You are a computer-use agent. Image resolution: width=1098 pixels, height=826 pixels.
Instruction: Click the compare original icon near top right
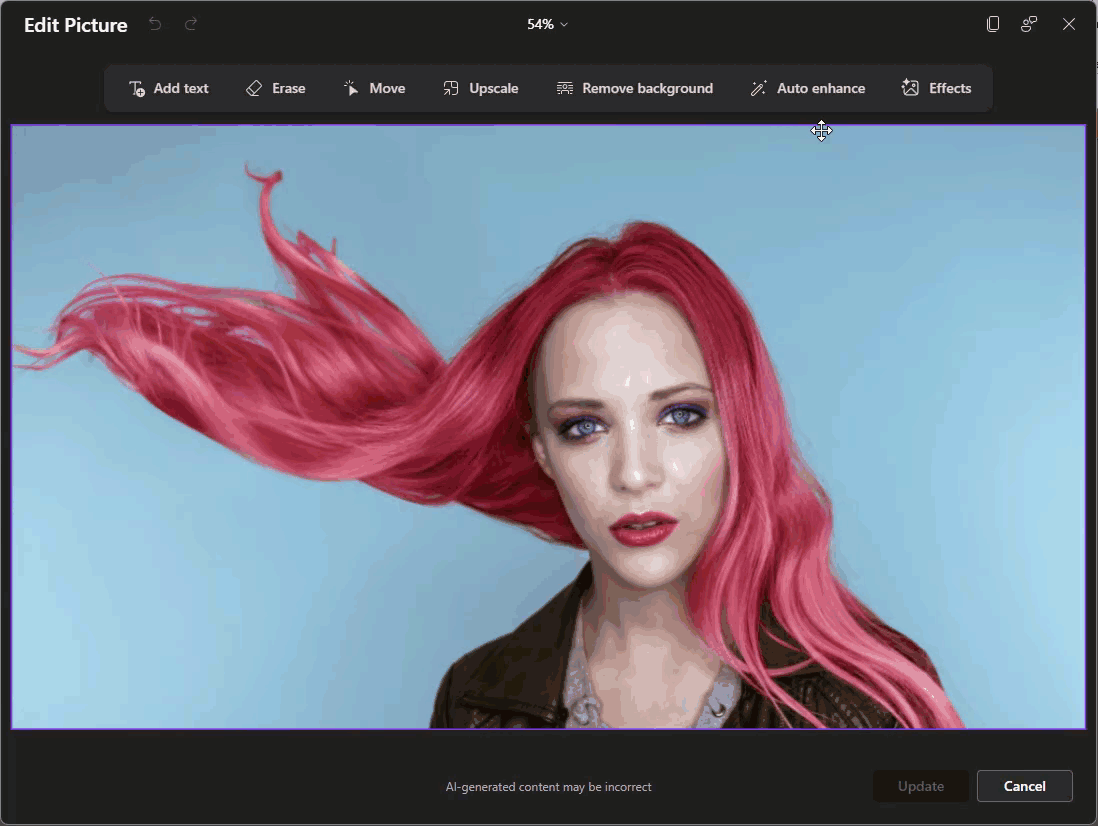pyautogui.click(x=993, y=24)
